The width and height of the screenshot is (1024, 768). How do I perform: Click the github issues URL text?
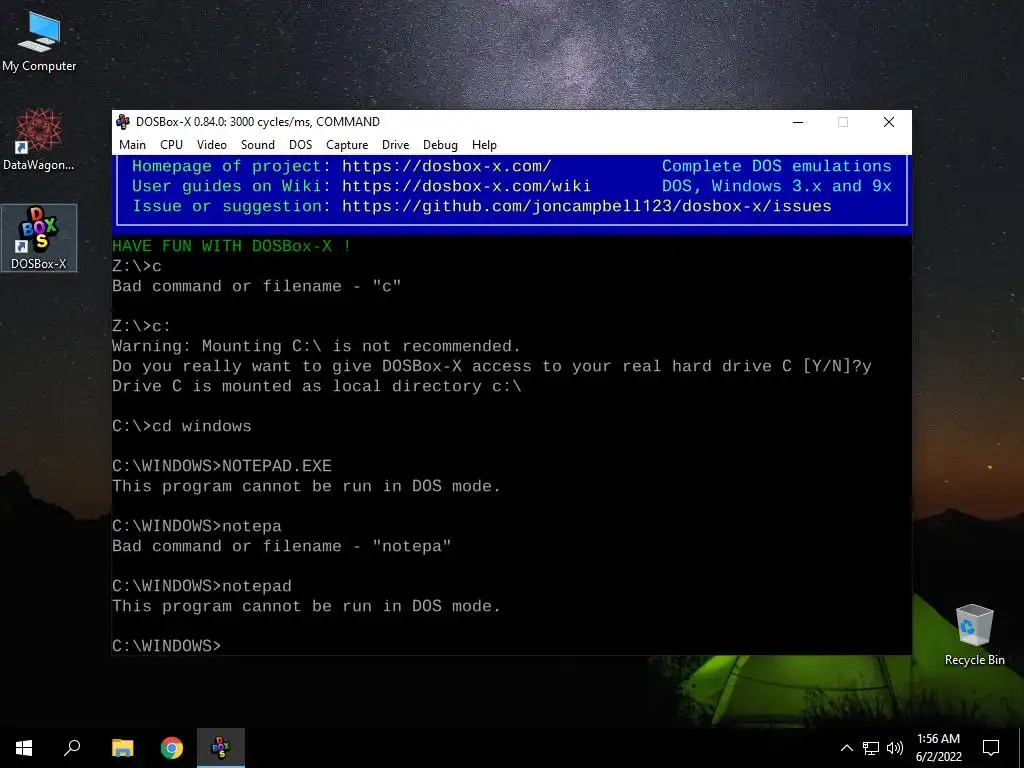(x=586, y=206)
